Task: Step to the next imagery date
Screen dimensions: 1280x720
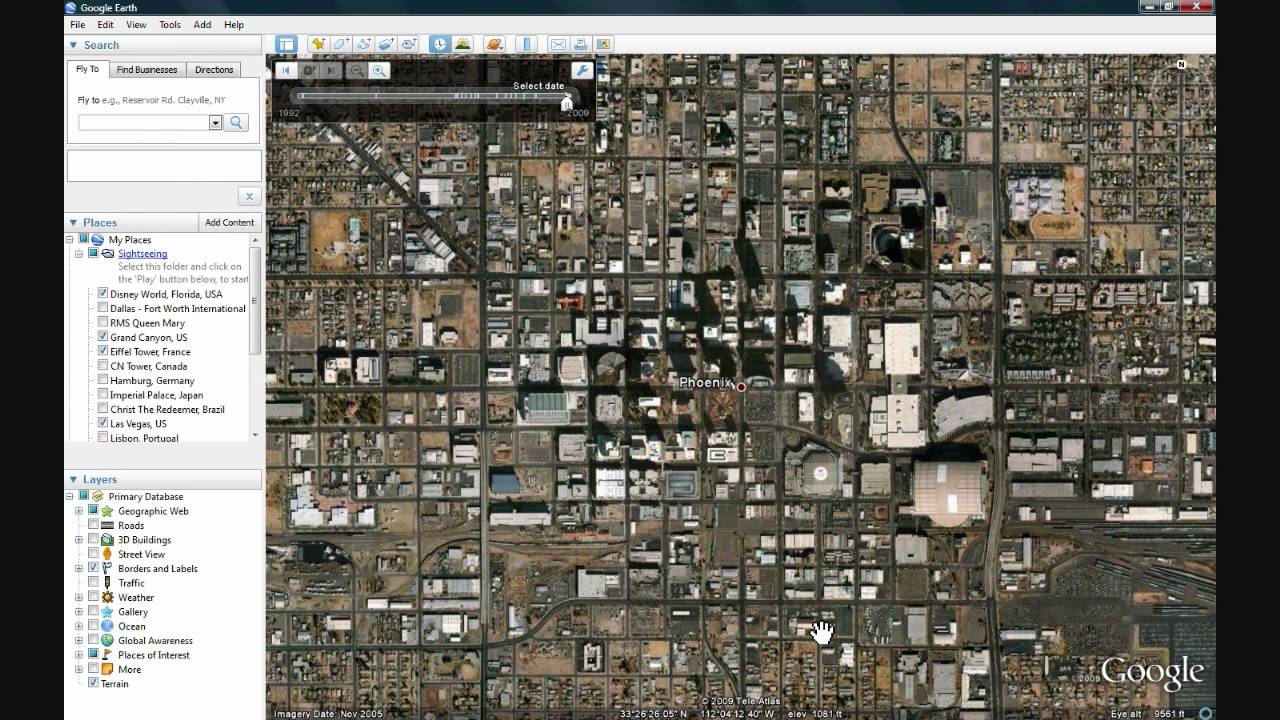Action: click(x=332, y=70)
